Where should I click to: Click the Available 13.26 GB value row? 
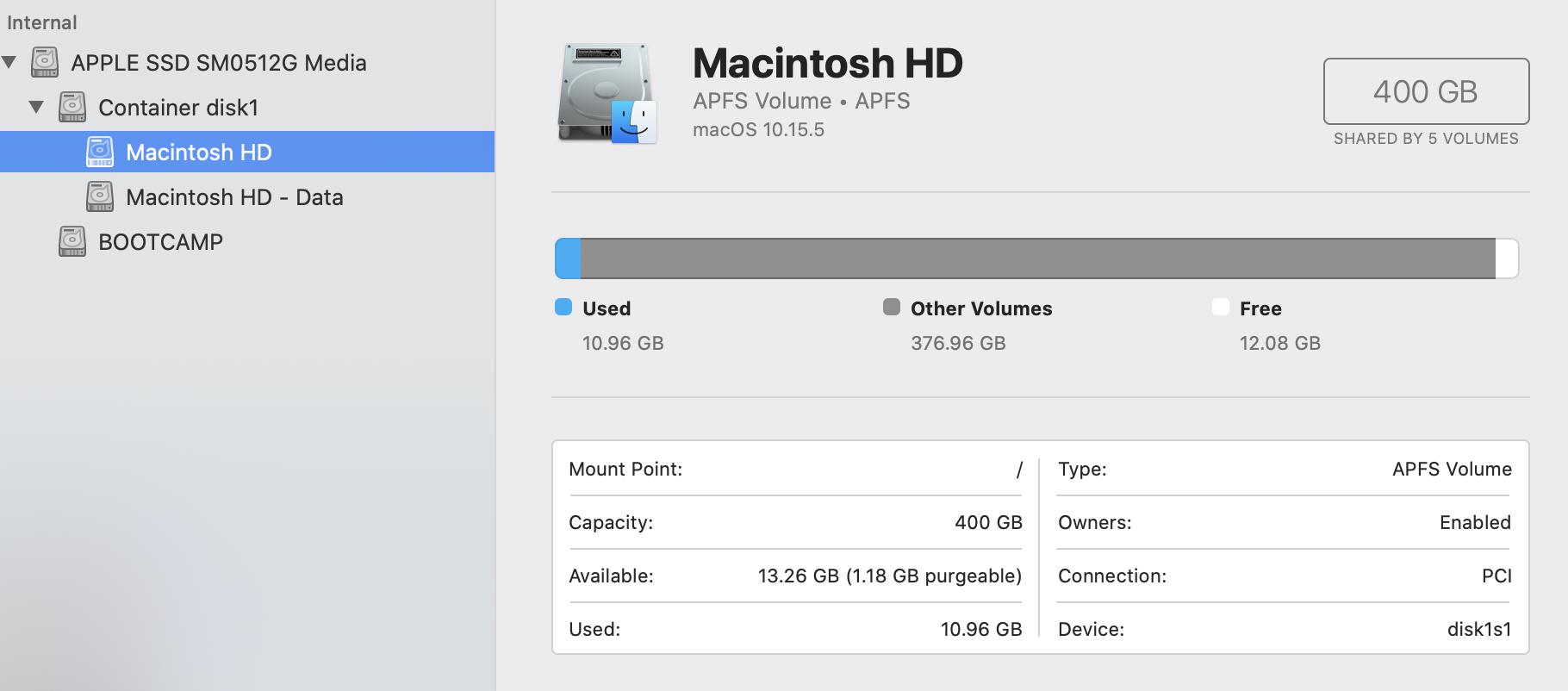coord(889,576)
